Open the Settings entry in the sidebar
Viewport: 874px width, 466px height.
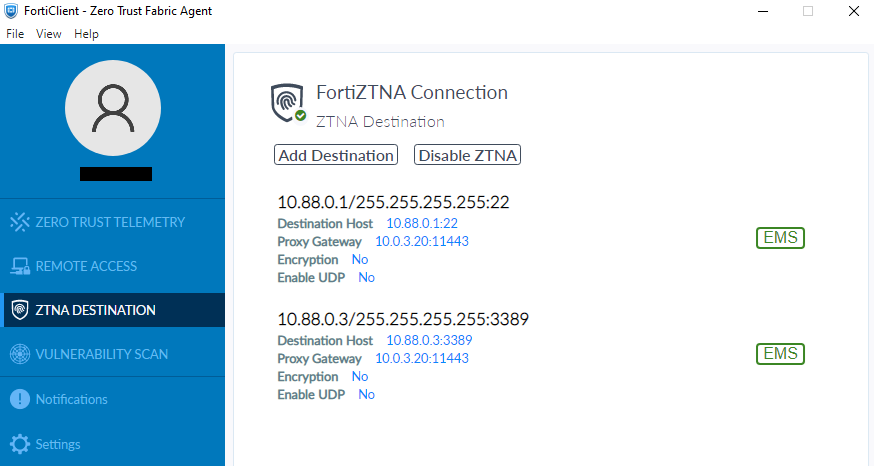pos(113,444)
